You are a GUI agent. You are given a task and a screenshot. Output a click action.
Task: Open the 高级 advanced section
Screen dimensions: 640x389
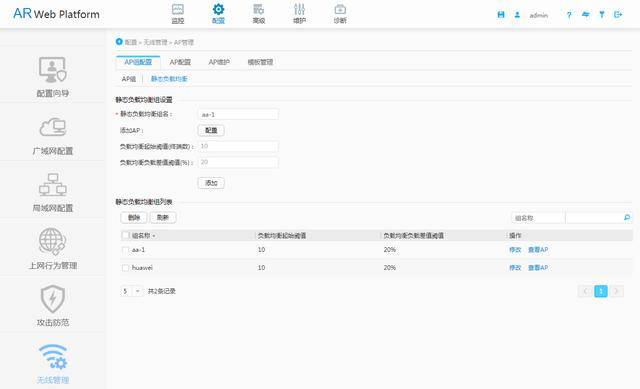coord(258,14)
